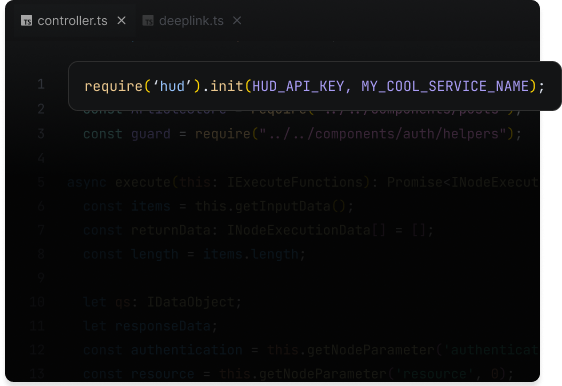Screen dimensions: 562x386
Task: Click the const resource getNodeParameter line
Action: point(298,374)
